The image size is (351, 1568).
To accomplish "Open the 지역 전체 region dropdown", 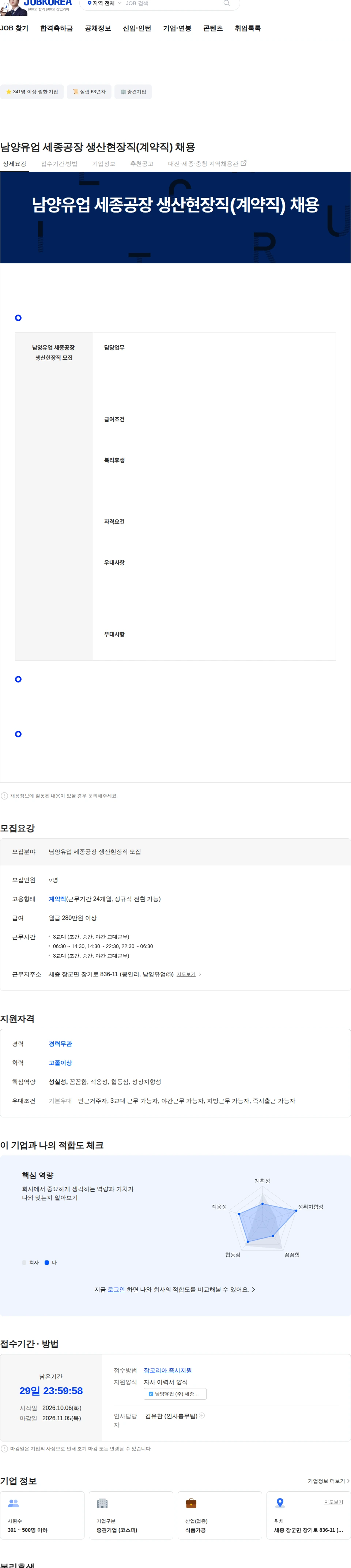I will [104, 4].
